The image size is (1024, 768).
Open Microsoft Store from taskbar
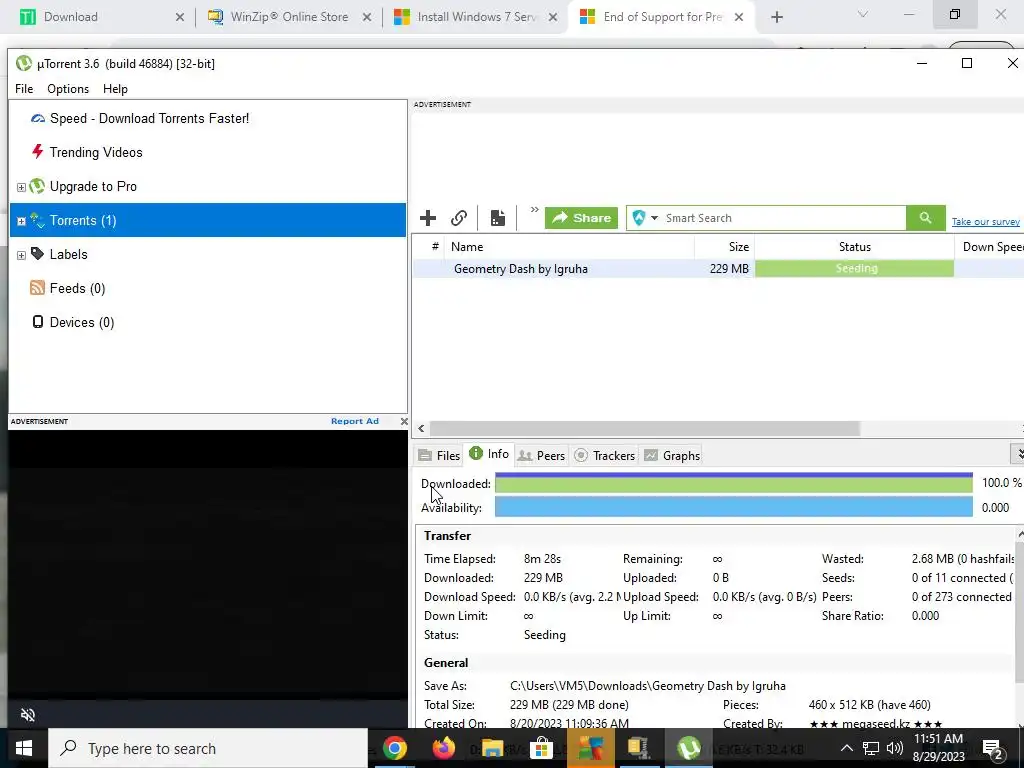pyautogui.click(x=541, y=748)
